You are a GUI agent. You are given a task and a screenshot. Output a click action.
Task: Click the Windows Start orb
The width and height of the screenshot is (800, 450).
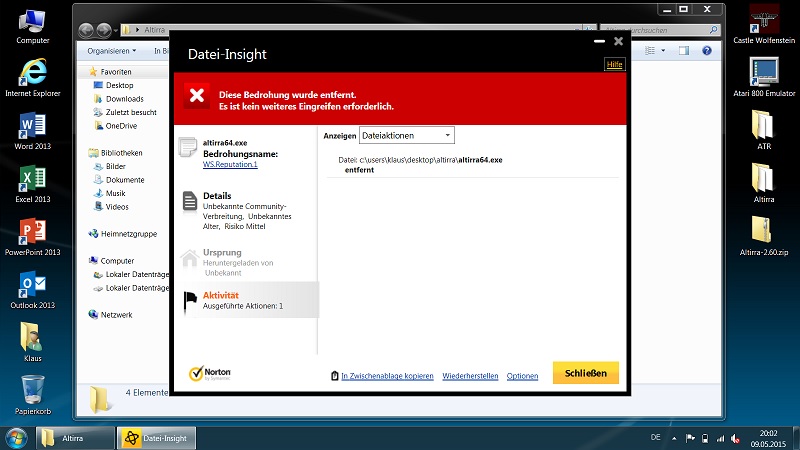16,438
